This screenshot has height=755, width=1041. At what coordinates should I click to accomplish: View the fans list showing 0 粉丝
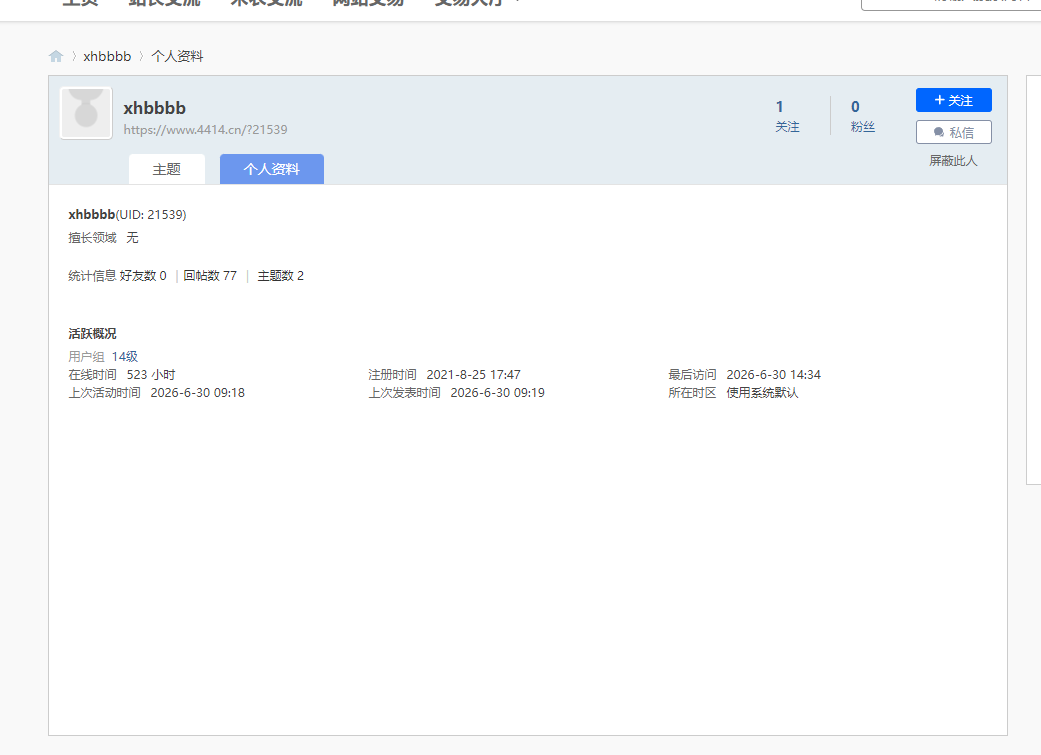pos(862,116)
